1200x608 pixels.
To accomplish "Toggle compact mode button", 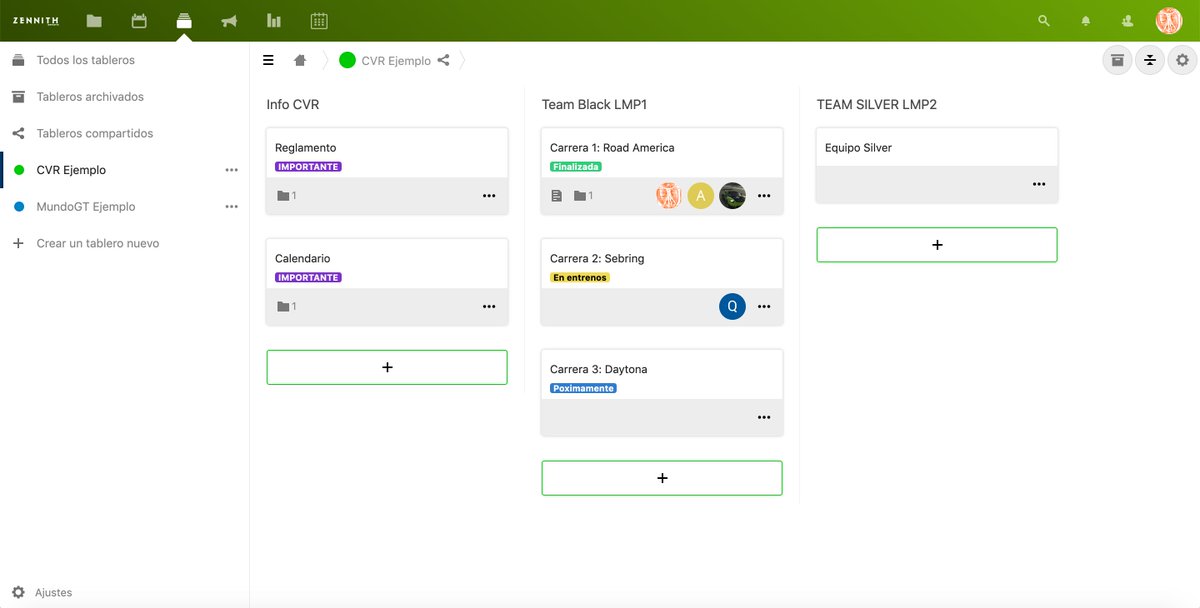I will point(1150,60).
